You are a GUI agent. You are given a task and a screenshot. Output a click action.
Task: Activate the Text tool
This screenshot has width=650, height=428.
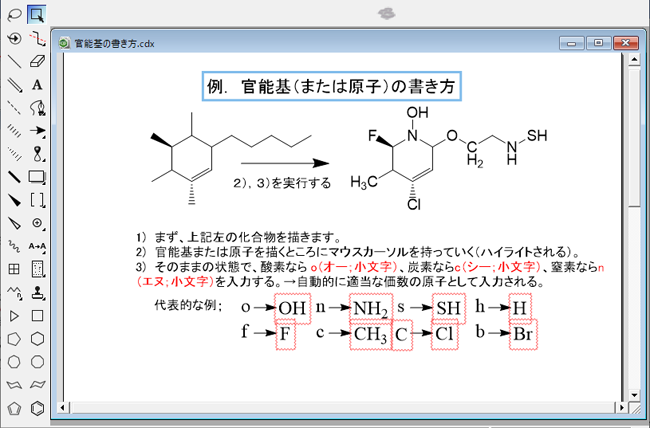point(37,84)
